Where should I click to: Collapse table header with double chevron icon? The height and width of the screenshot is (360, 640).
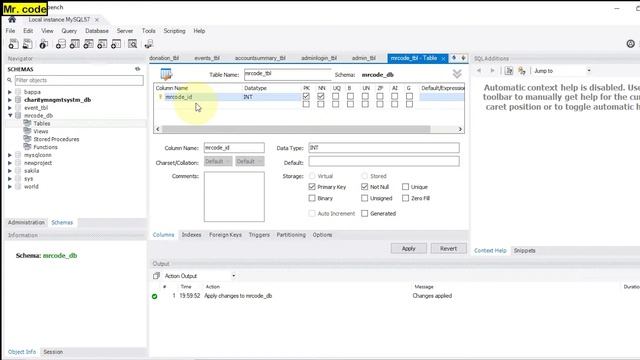tap(457, 74)
